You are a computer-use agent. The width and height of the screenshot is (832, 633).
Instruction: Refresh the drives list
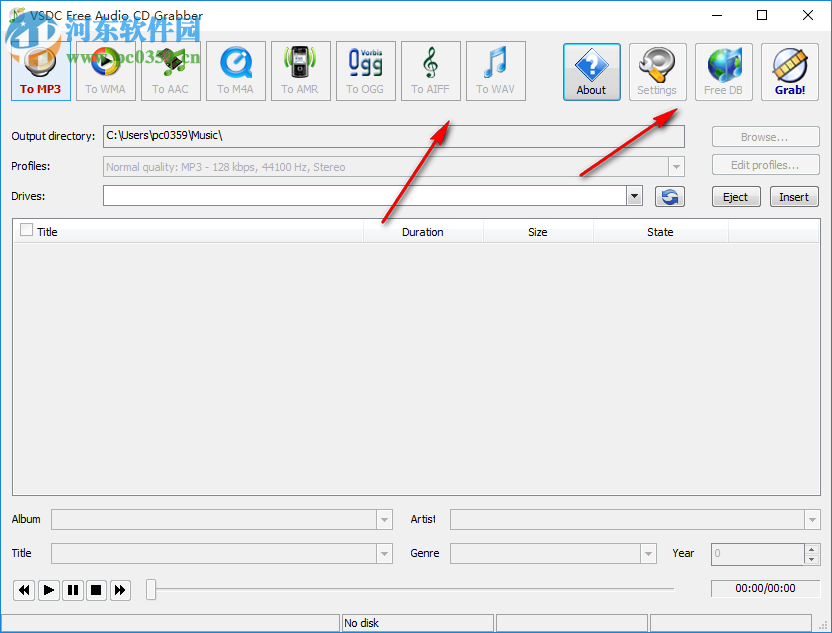[669, 196]
